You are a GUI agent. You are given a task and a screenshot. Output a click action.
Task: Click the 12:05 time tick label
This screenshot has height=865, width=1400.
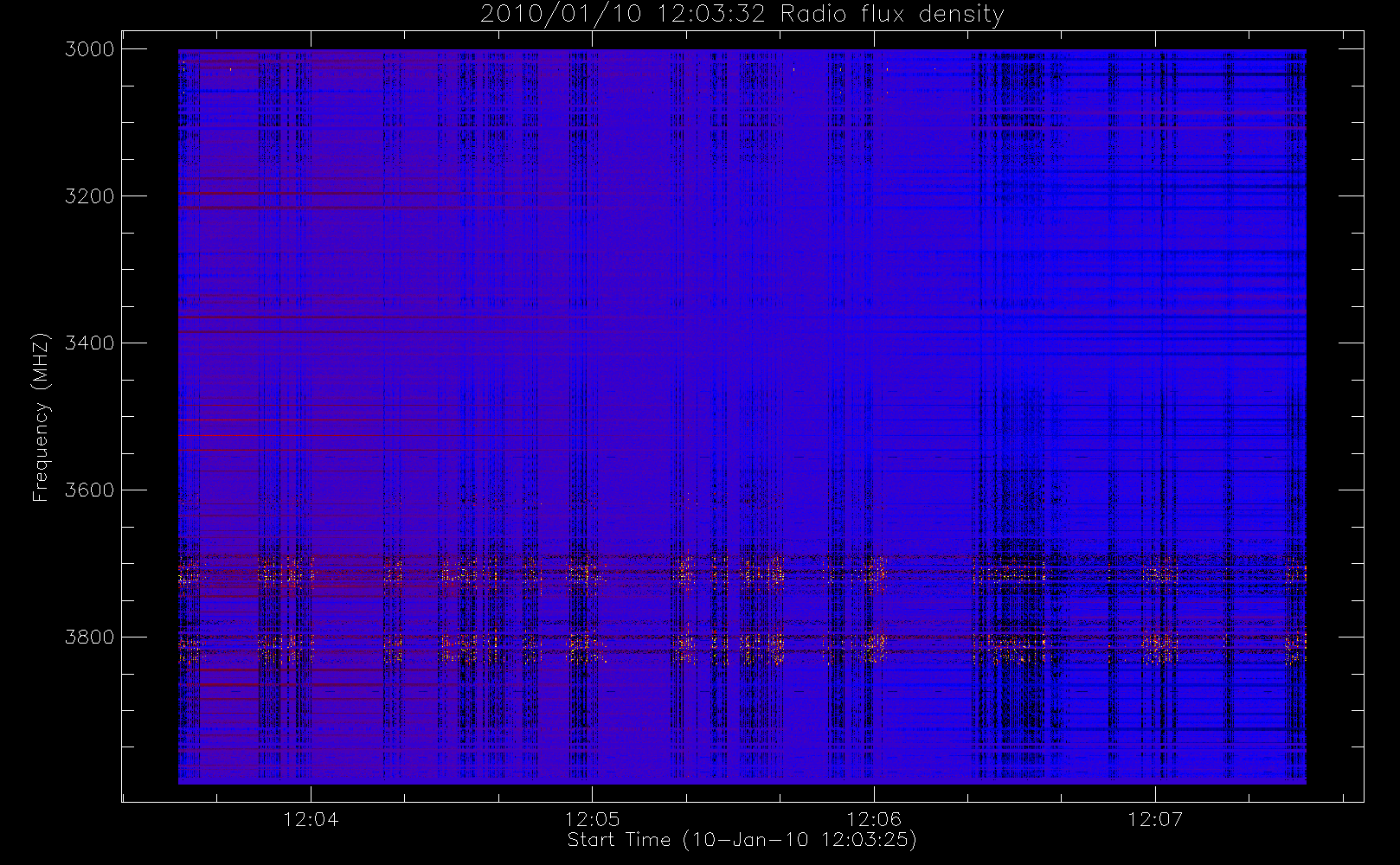coord(593,819)
